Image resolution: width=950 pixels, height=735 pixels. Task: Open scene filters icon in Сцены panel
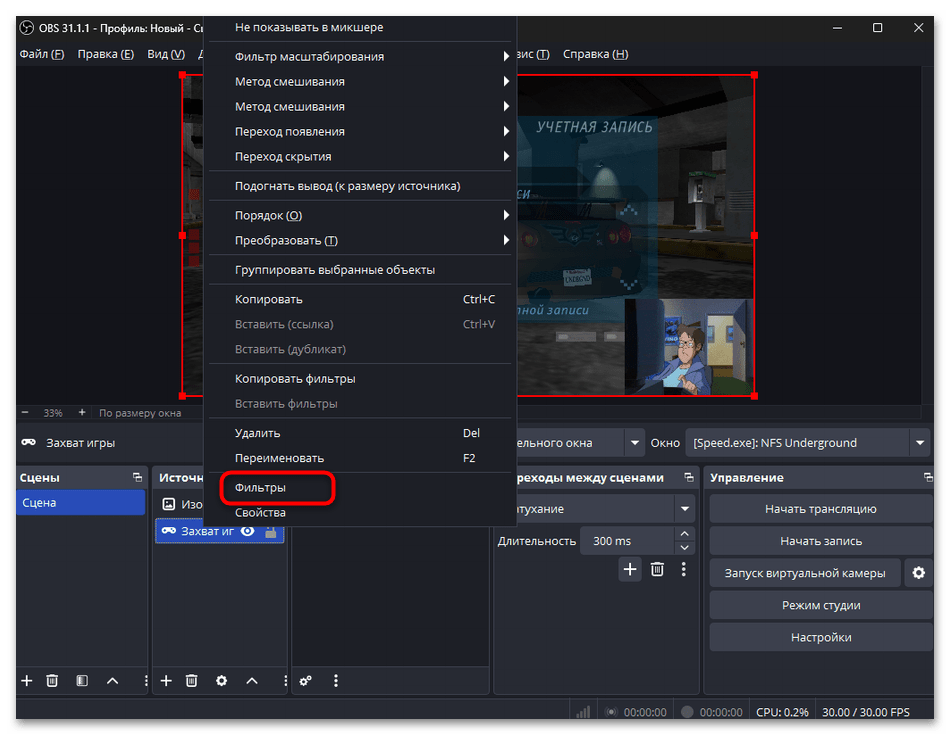82,680
